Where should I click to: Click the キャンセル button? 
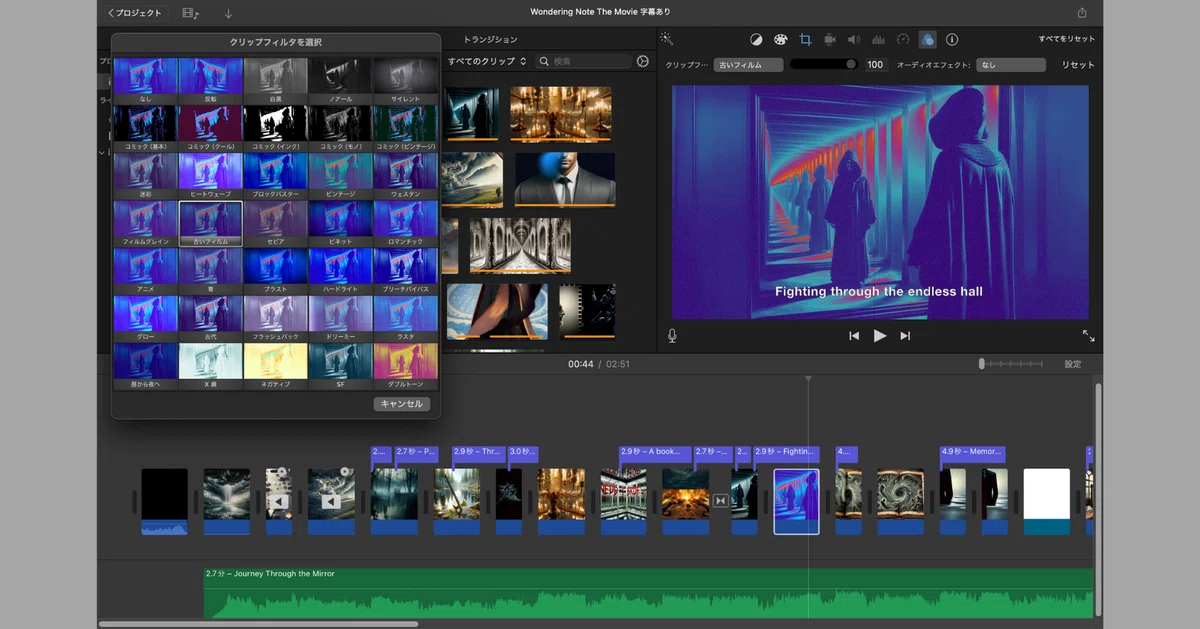click(x=403, y=404)
